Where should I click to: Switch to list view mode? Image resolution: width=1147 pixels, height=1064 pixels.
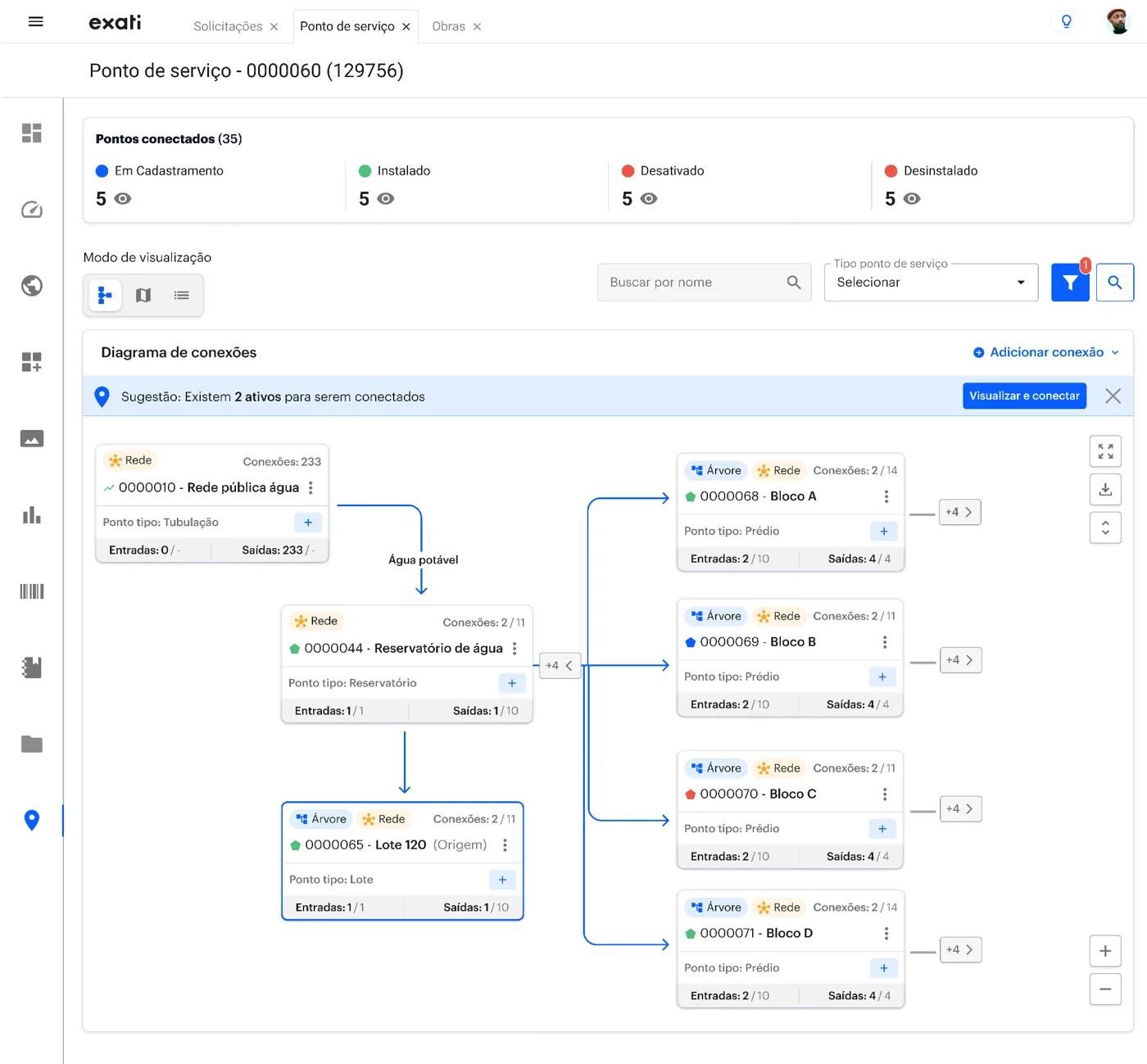(x=182, y=295)
